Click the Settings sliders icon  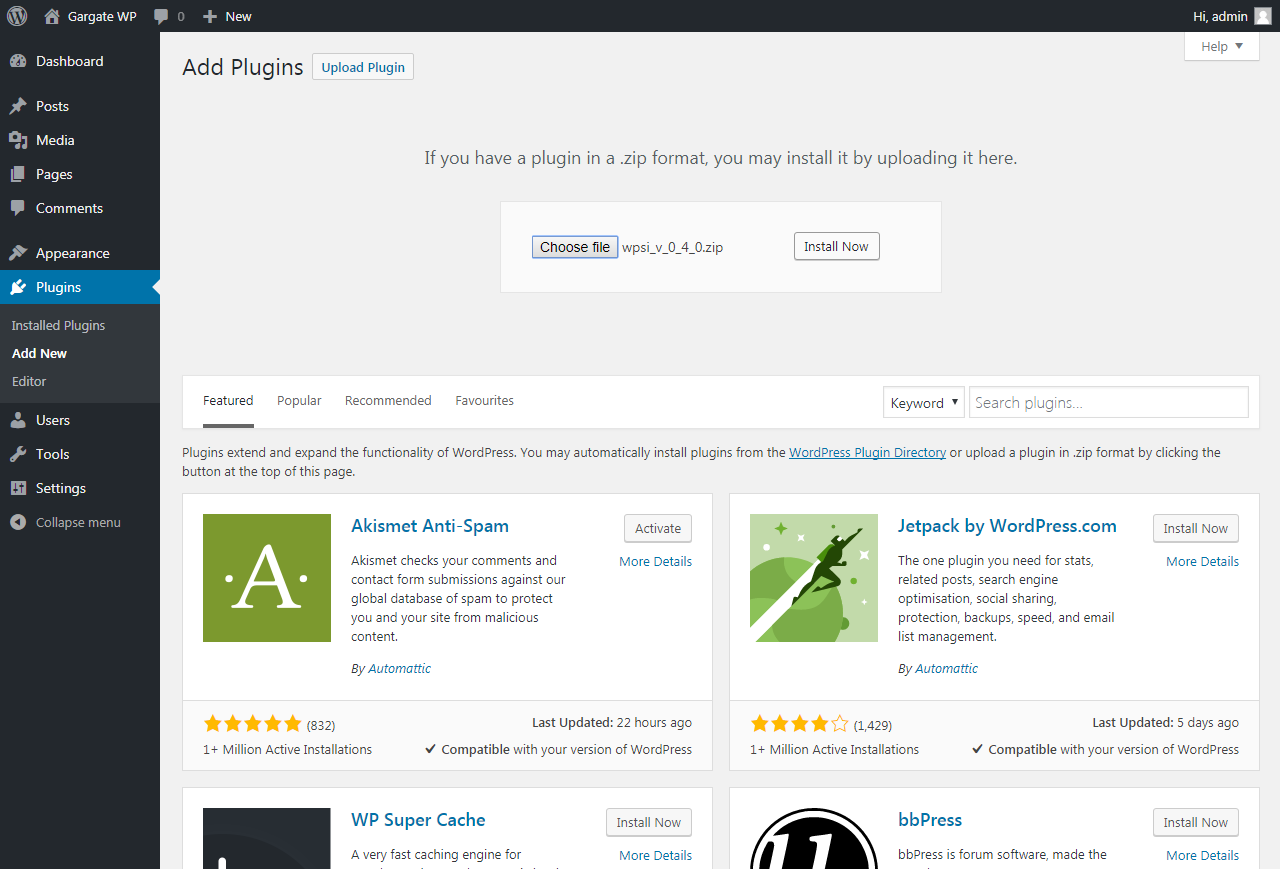tap(18, 488)
